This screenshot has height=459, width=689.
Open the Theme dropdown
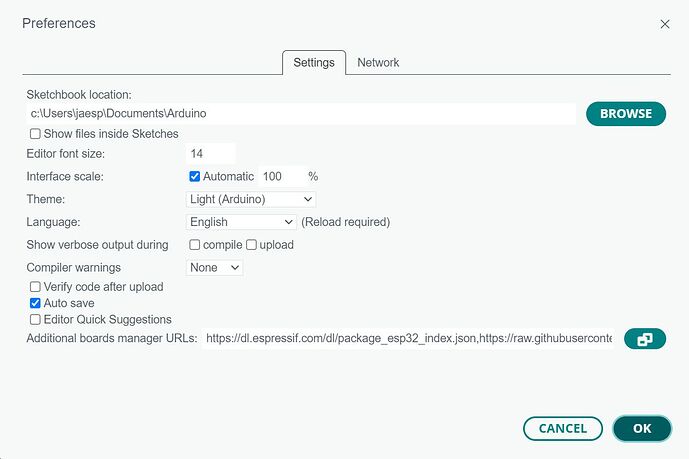(x=251, y=199)
